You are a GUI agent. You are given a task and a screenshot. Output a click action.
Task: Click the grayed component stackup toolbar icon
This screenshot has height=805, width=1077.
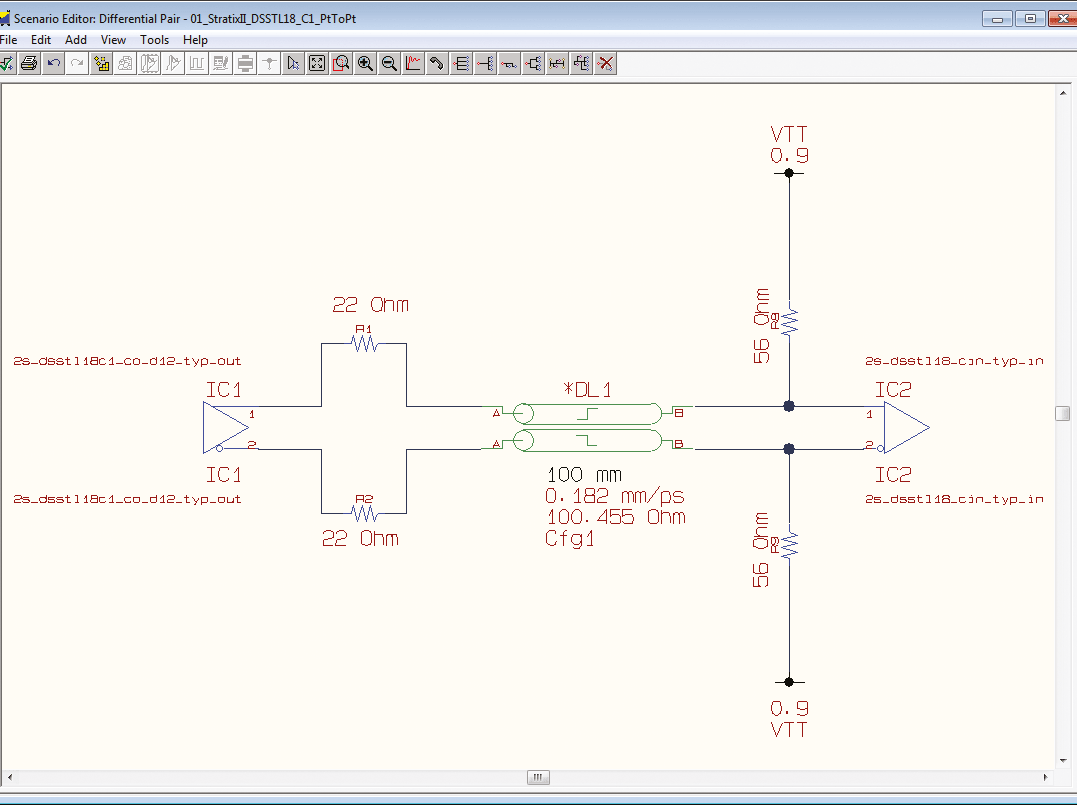pyautogui.click(x=245, y=64)
